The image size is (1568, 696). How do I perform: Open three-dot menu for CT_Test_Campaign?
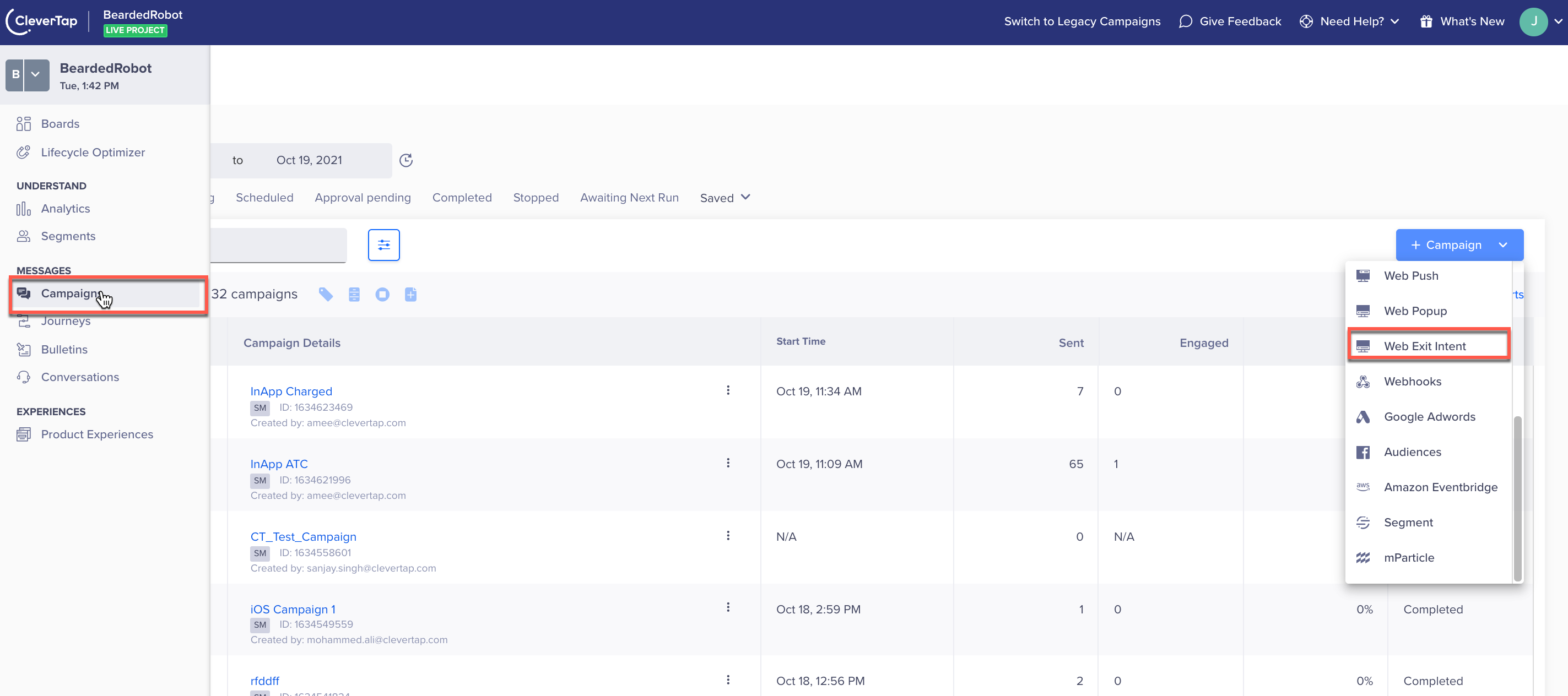coord(727,535)
